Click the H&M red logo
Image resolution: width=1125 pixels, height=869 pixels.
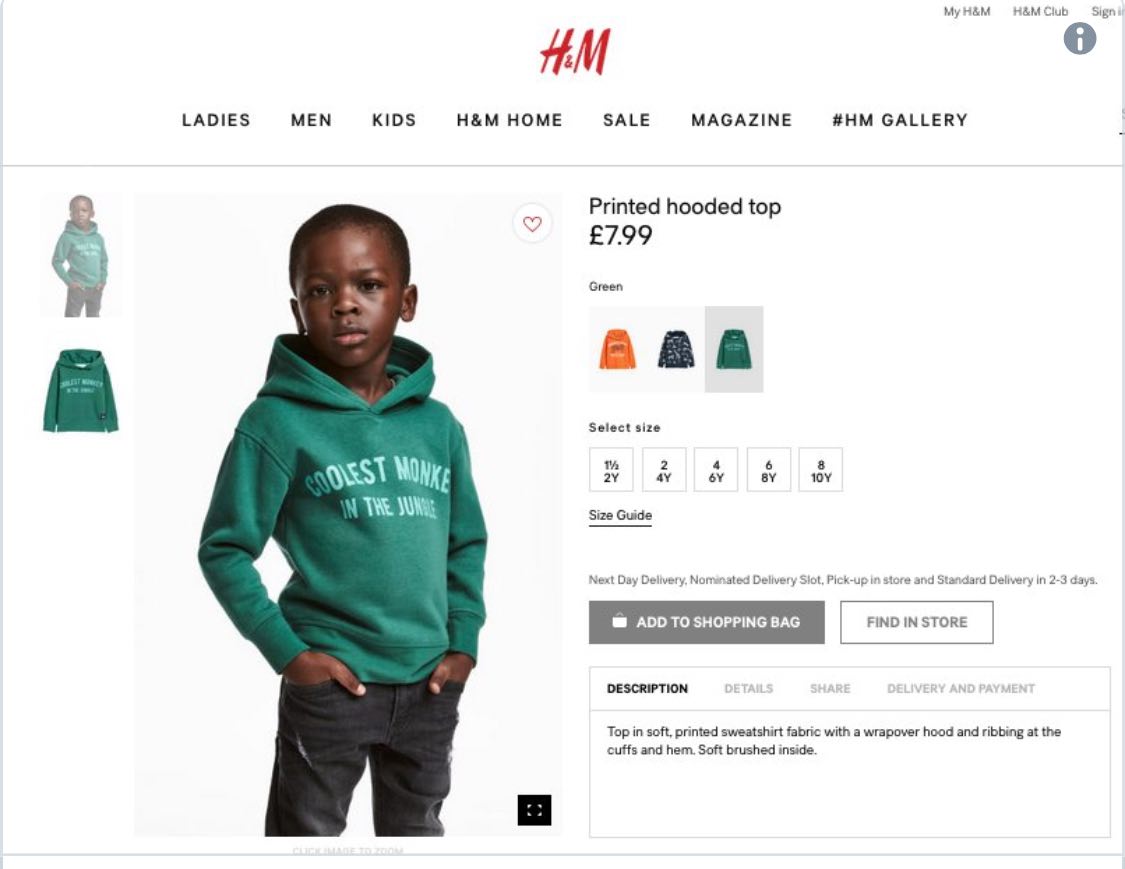(x=575, y=52)
